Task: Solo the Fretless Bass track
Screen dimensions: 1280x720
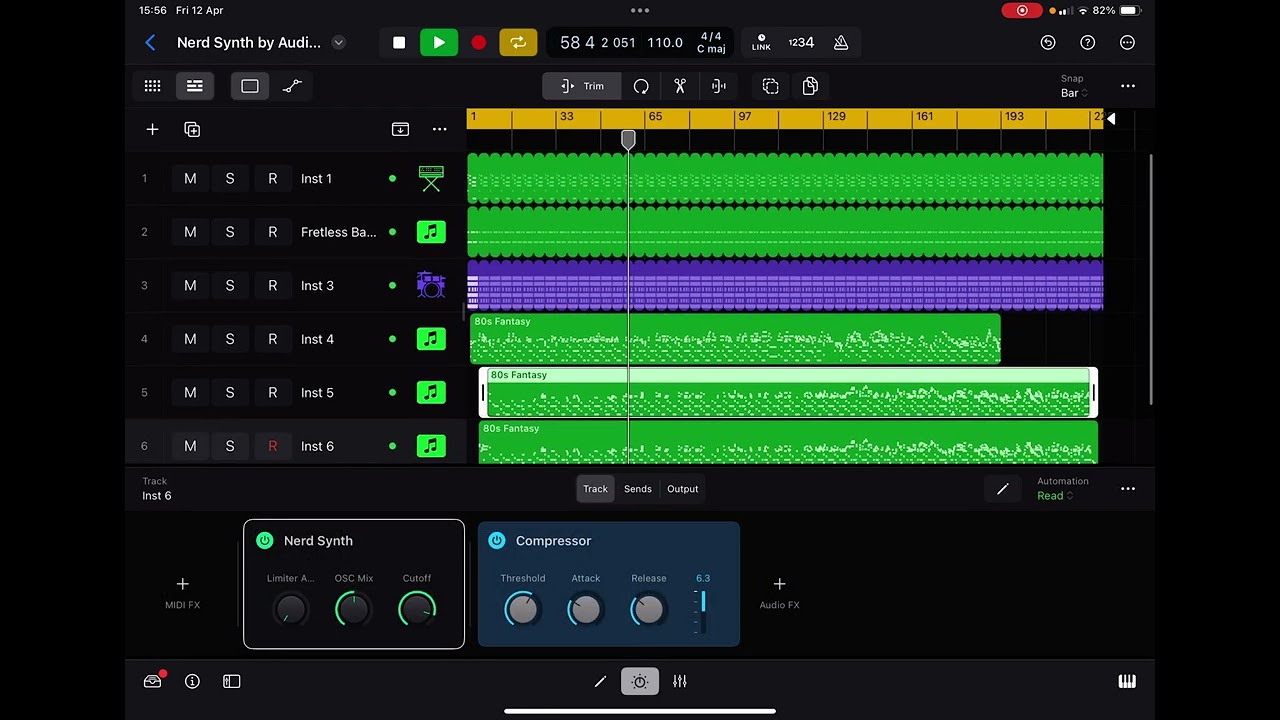Action: click(x=230, y=232)
